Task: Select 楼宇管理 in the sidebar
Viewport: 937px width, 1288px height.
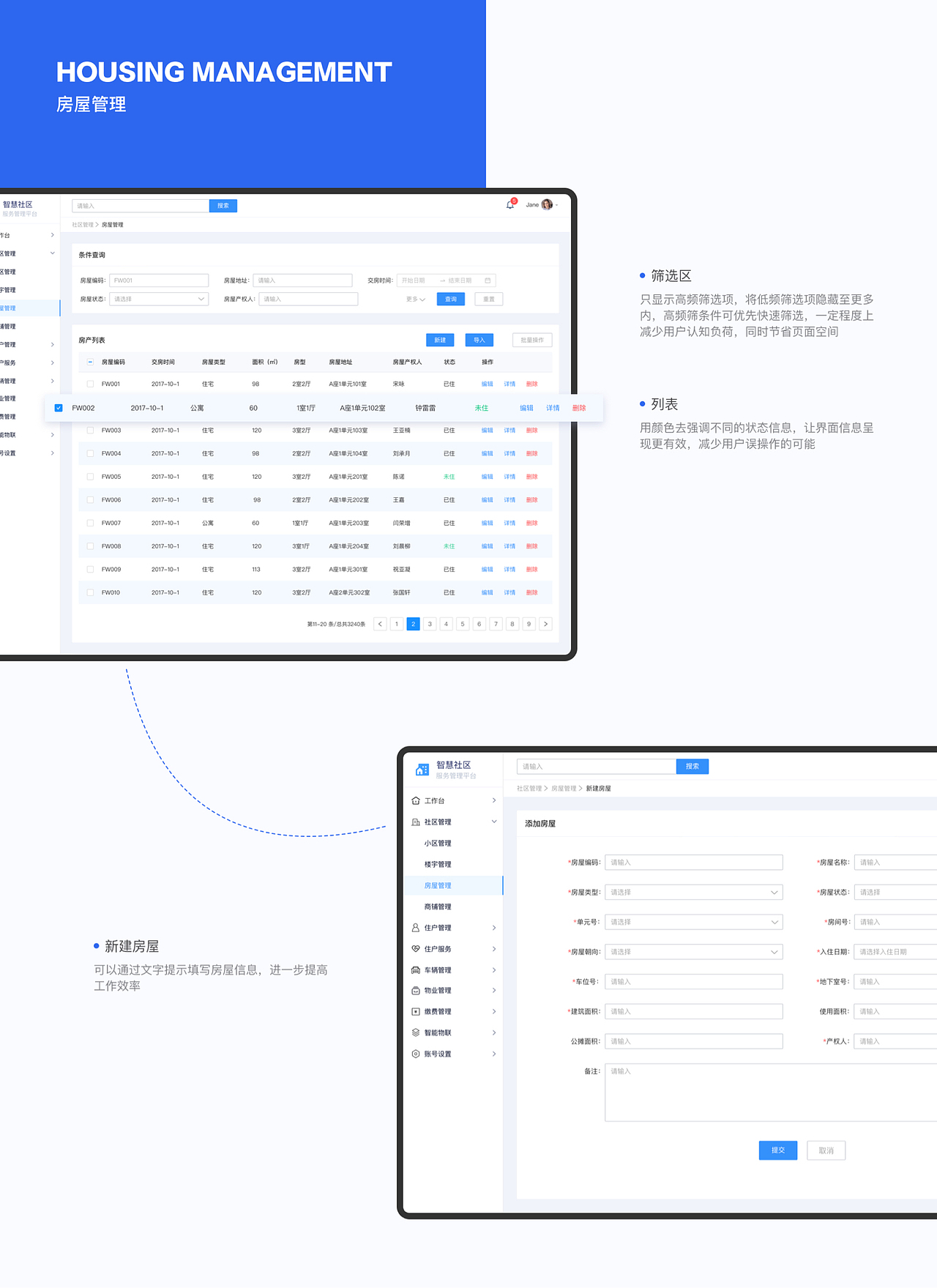Action: click(x=438, y=865)
